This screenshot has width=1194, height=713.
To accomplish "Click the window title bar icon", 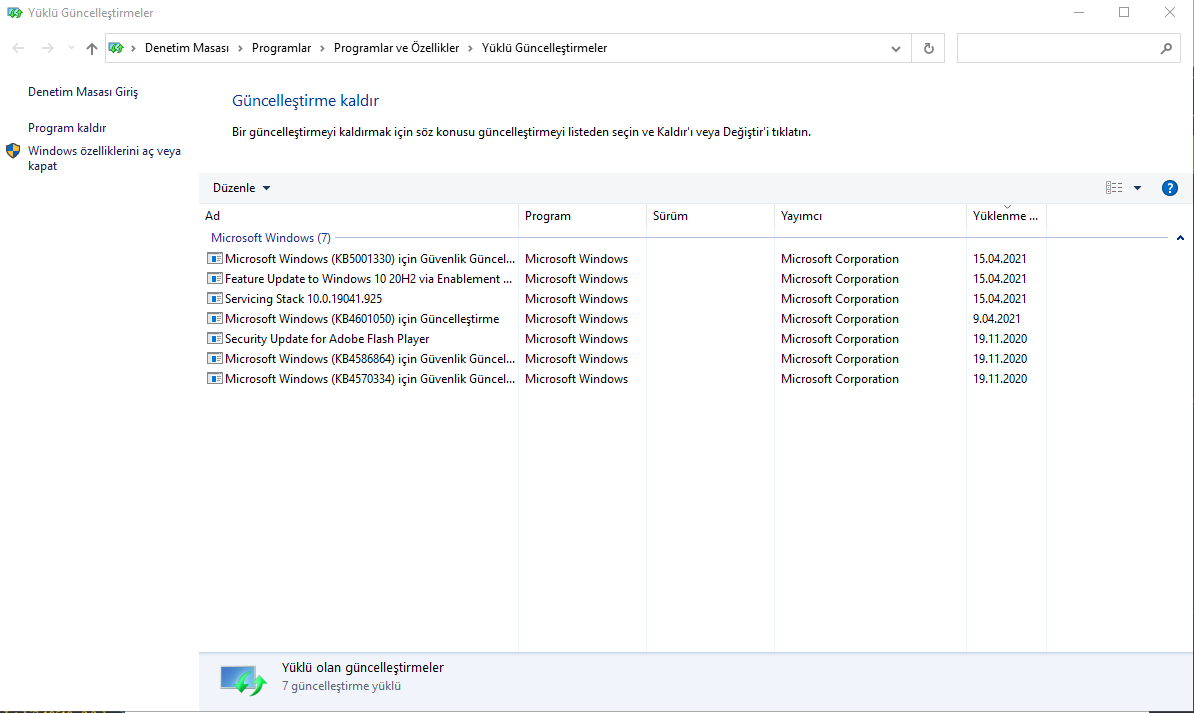I will [14, 13].
